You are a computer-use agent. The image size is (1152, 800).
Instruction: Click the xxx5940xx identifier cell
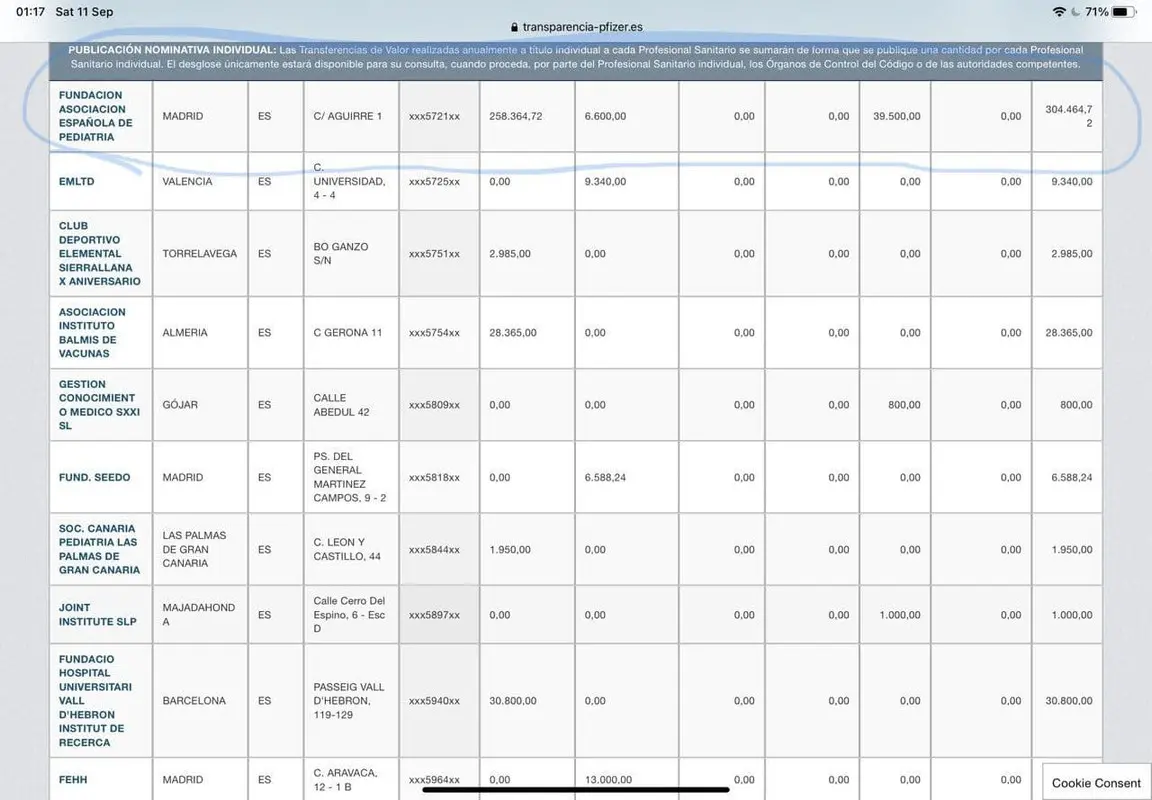(x=439, y=701)
